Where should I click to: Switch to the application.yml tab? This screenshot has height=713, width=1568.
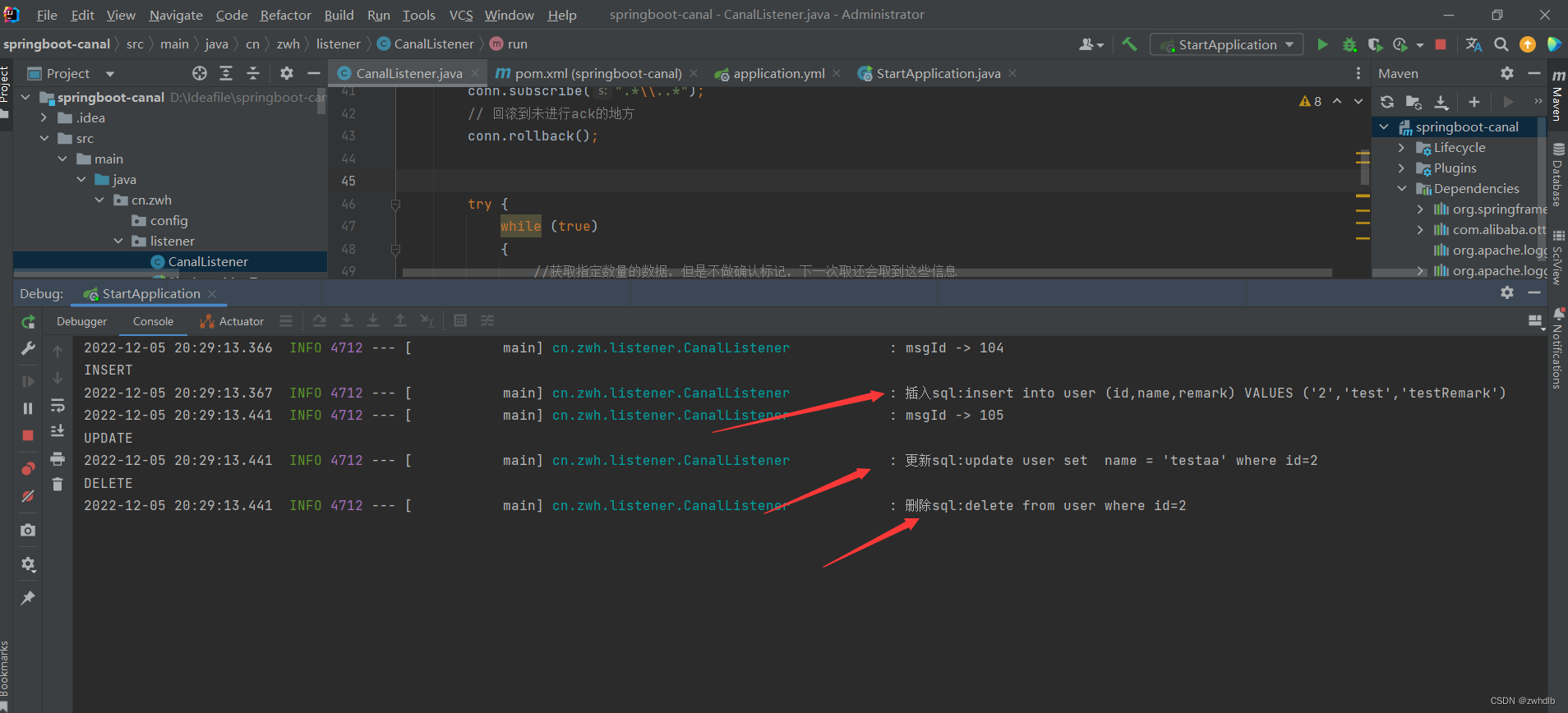point(778,73)
